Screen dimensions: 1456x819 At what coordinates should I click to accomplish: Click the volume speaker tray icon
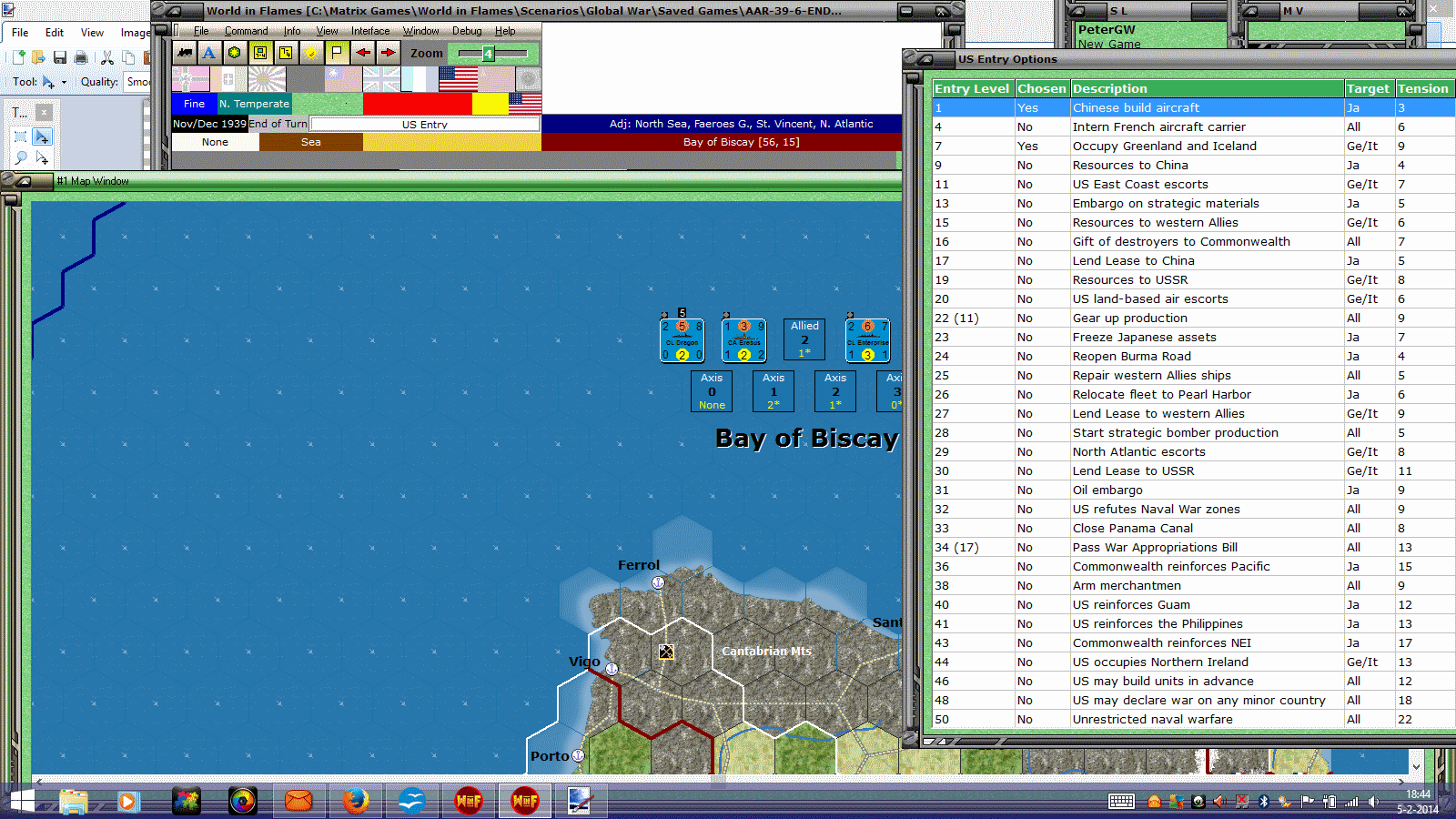click(1373, 802)
